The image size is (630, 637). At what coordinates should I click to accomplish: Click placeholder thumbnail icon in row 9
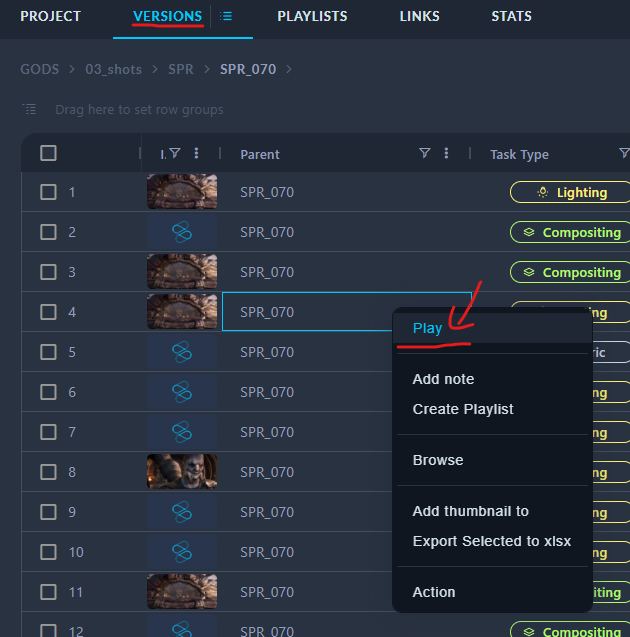(x=182, y=512)
